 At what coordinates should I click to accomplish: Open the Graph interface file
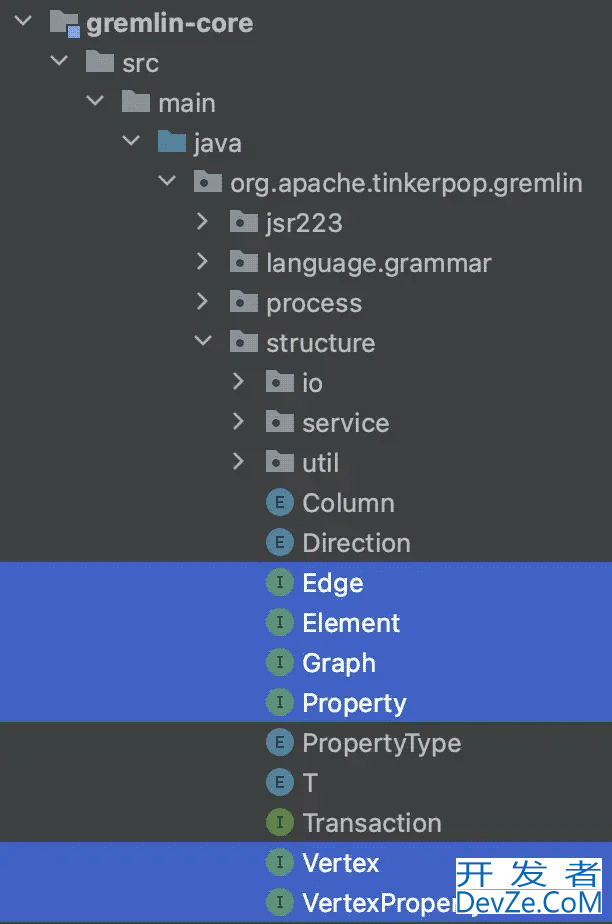[339, 664]
